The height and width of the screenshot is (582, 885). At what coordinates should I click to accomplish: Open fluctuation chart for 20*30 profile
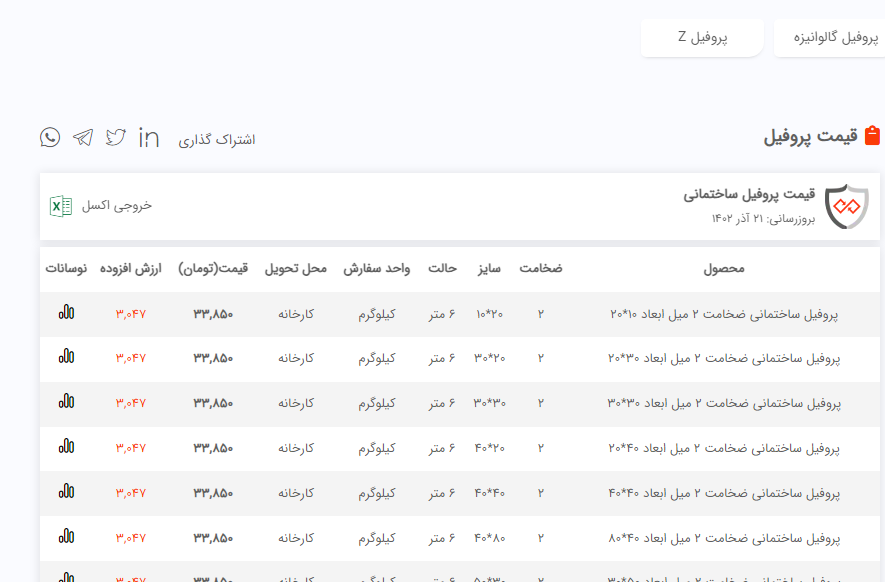pyautogui.click(x=66, y=357)
